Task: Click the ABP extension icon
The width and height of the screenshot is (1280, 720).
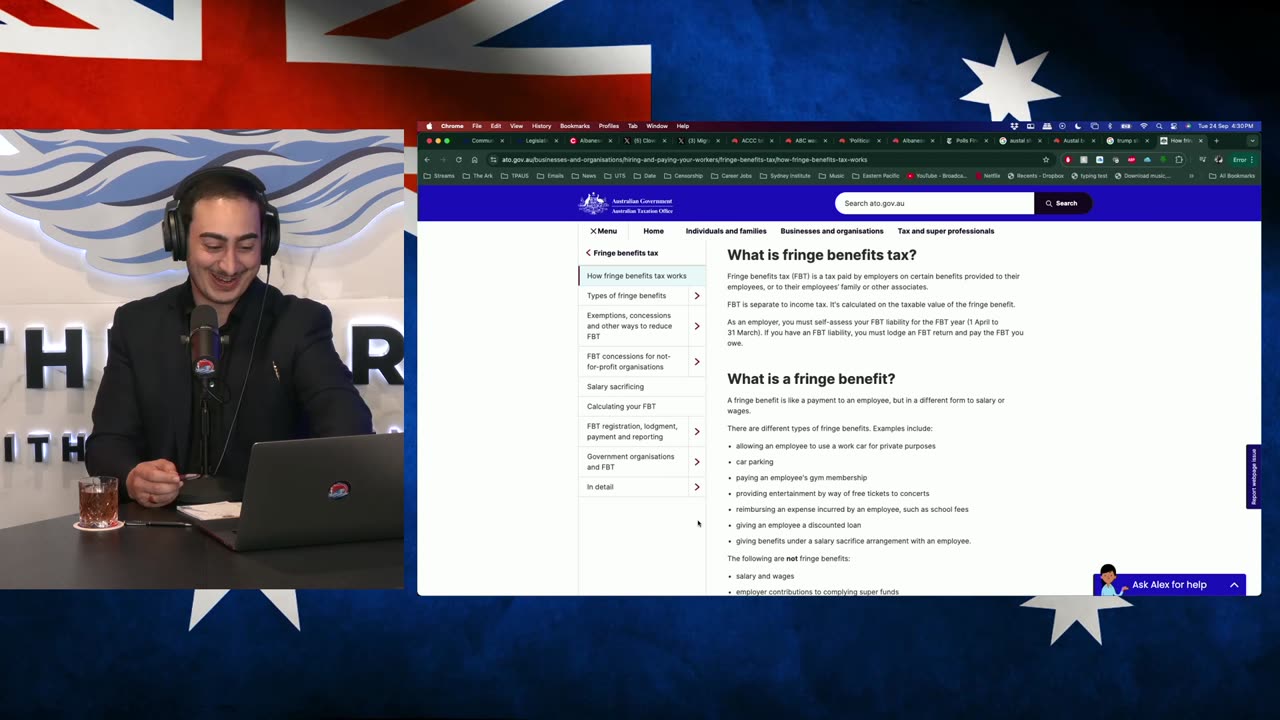Action: click(1132, 160)
